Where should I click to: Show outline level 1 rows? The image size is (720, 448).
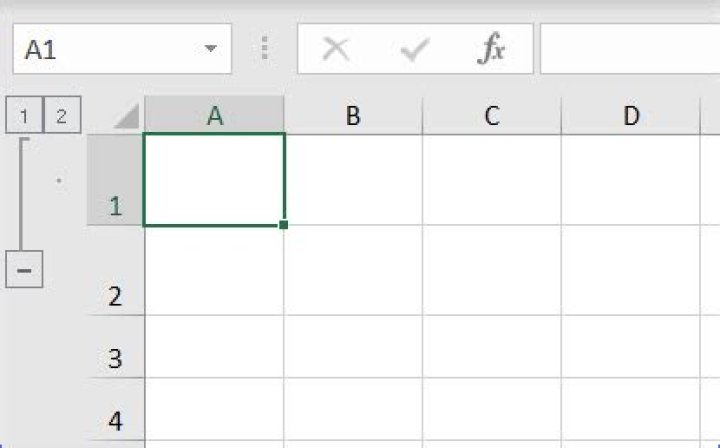(24, 116)
